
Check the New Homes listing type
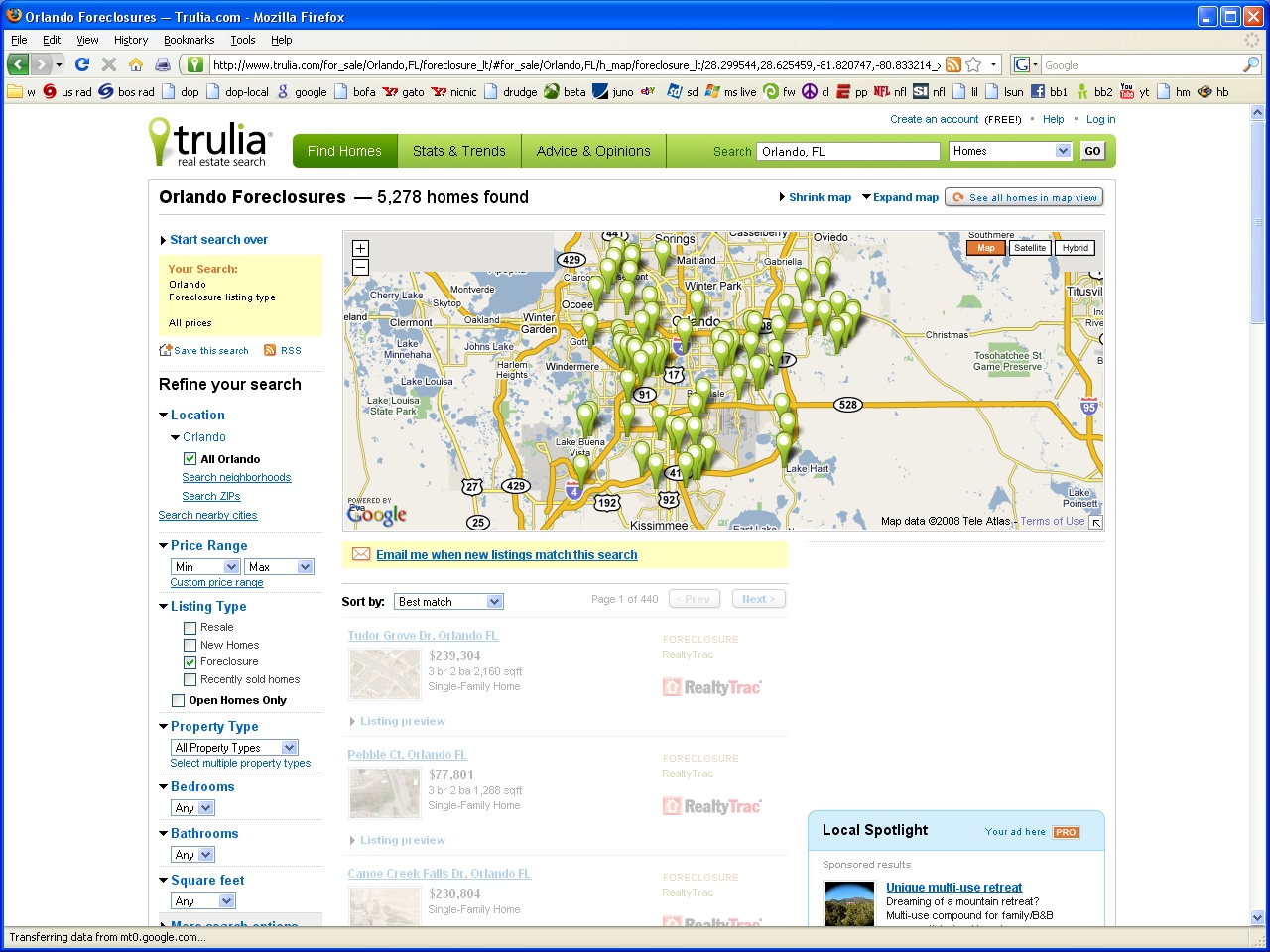click(190, 646)
